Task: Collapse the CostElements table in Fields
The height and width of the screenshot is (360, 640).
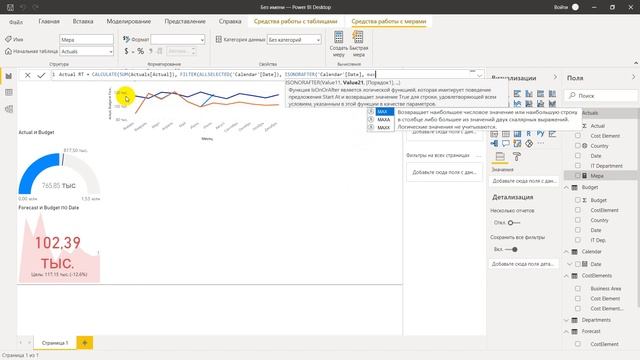Action: pyautogui.click(x=566, y=276)
